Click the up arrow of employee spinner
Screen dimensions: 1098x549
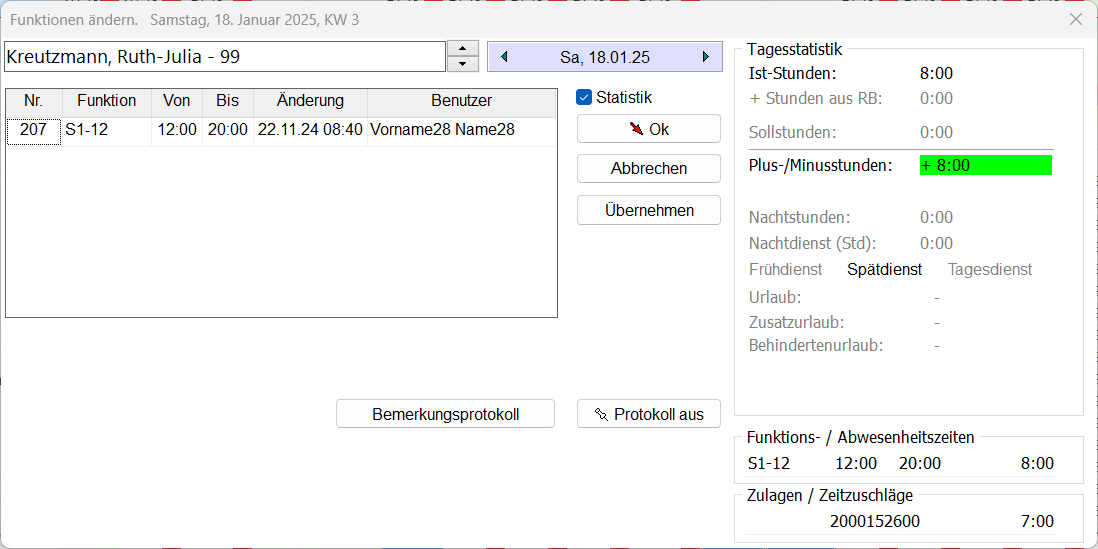[x=462, y=49]
